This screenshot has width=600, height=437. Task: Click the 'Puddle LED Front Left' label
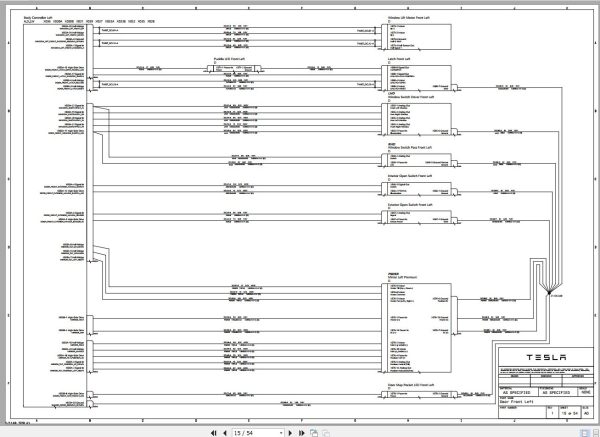229,59
